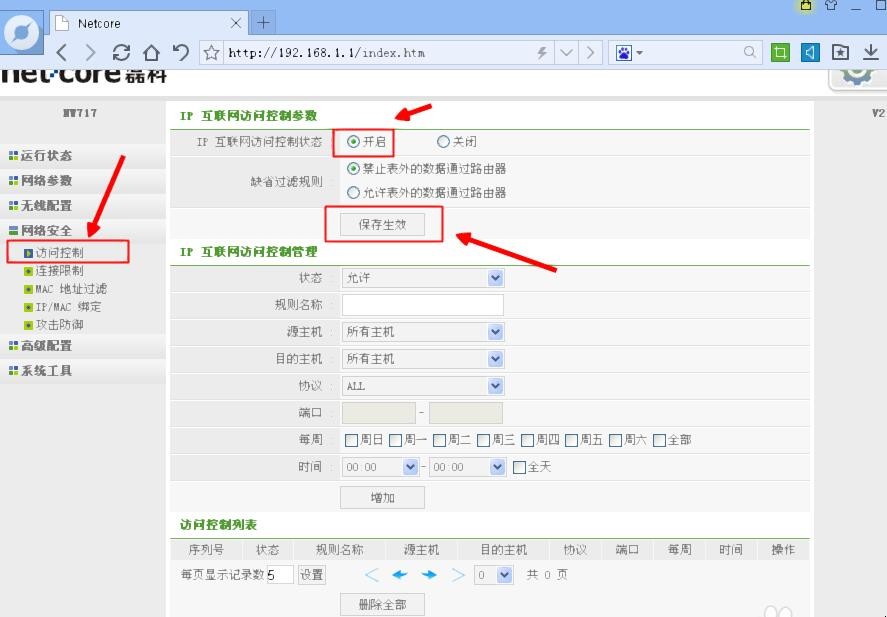Check the 全部 weekday checkbox
Viewport: 887px width, 617px height.
[659, 440]
